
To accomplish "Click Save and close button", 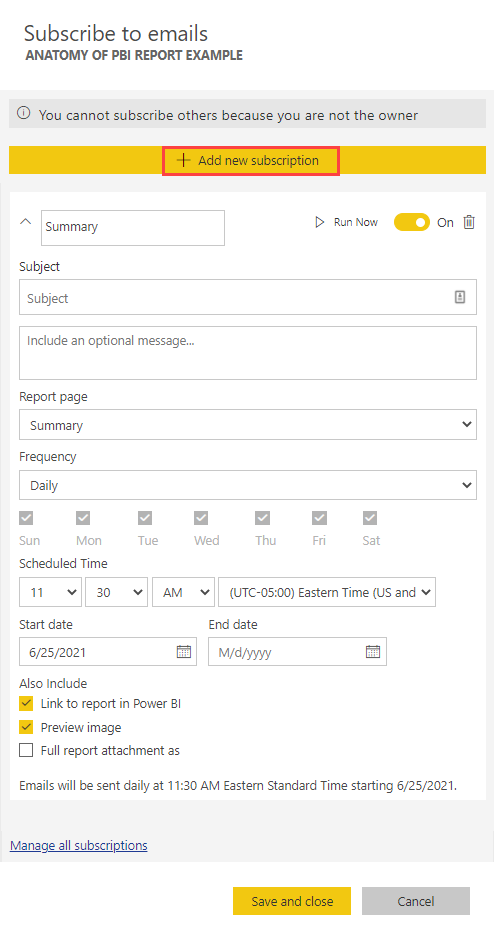I will 292,901.
